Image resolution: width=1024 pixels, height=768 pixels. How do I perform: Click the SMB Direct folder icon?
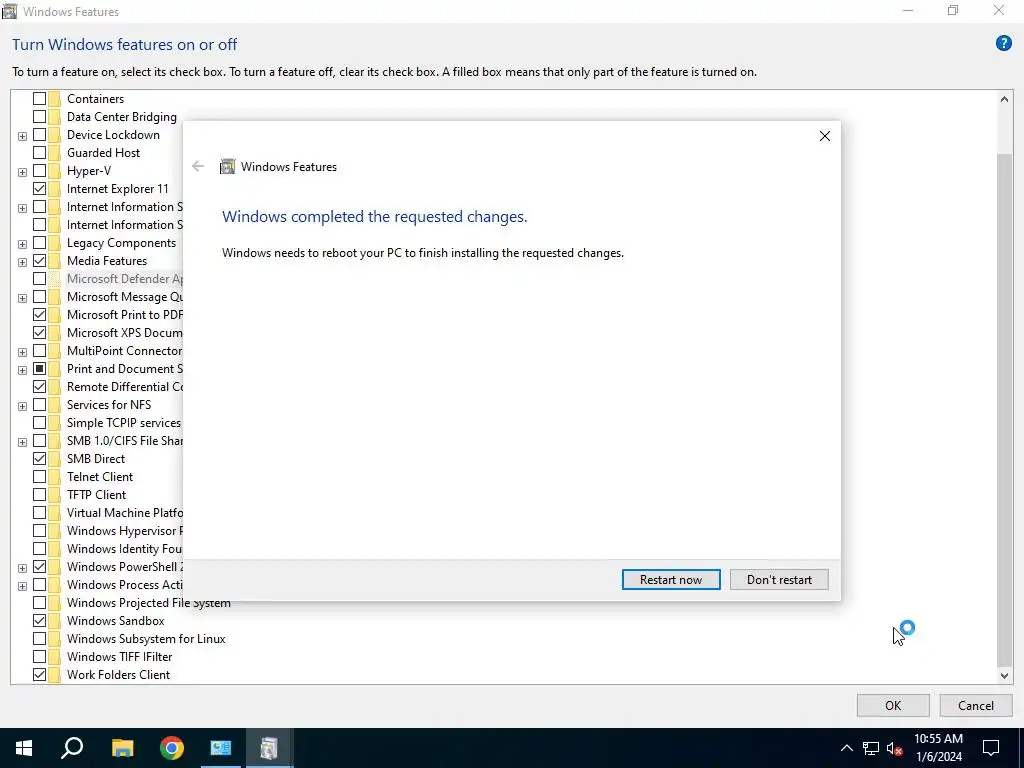click(54, 458)
